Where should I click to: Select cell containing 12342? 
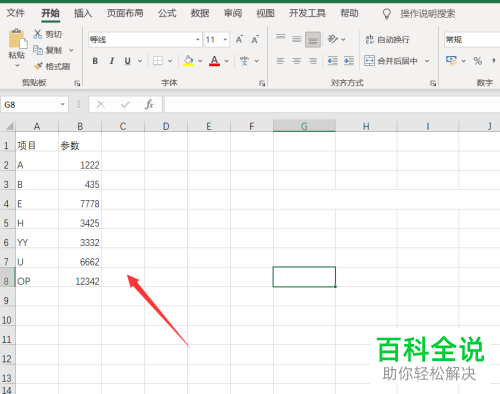coord(80,277)
